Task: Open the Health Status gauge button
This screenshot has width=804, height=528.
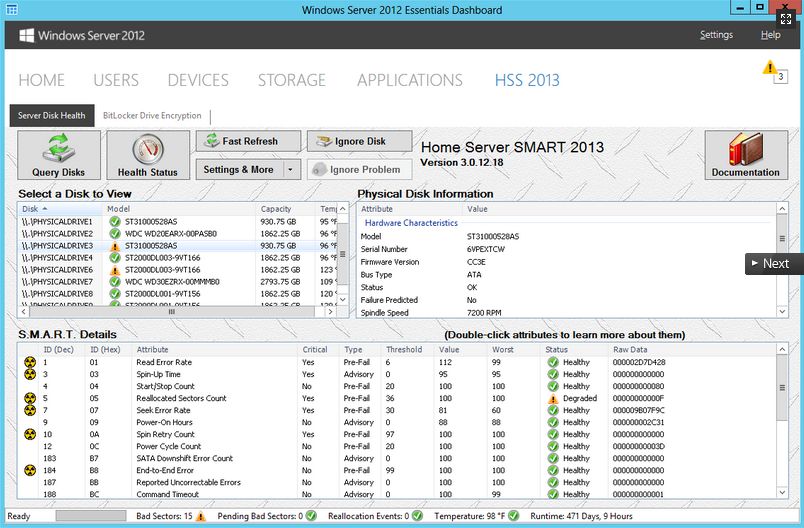Action: 147,156
